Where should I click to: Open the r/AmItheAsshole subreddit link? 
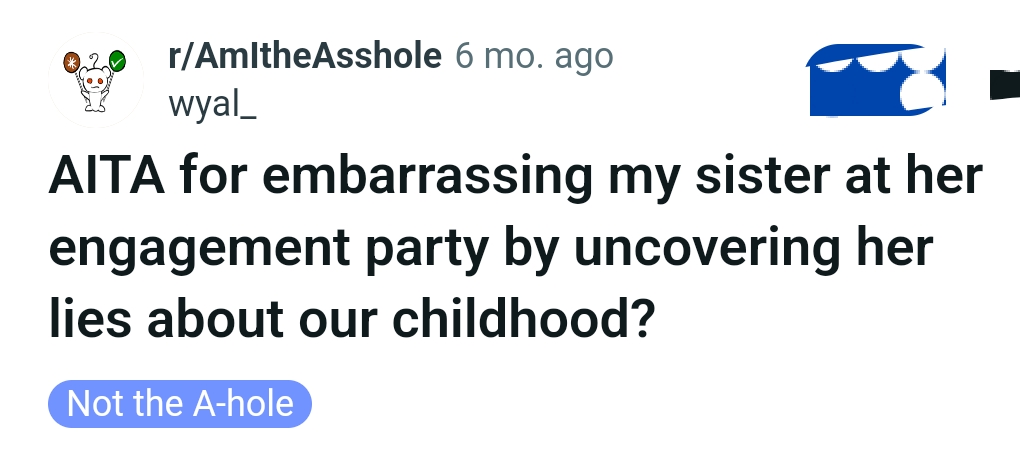(304, 56)
